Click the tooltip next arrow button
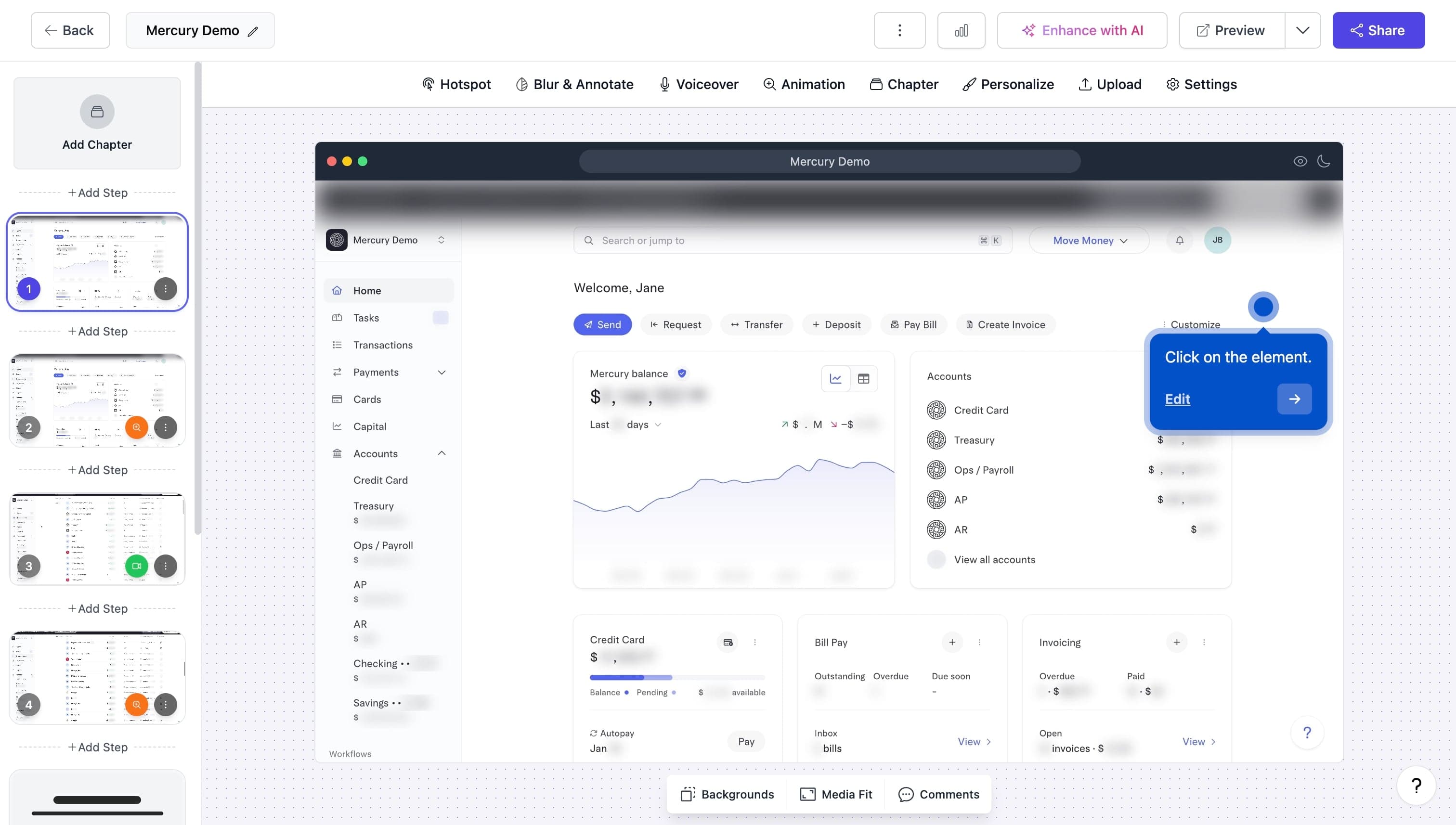This screenshot has height=825, width=1456. pyautogui.click(x=1295, y=399)
